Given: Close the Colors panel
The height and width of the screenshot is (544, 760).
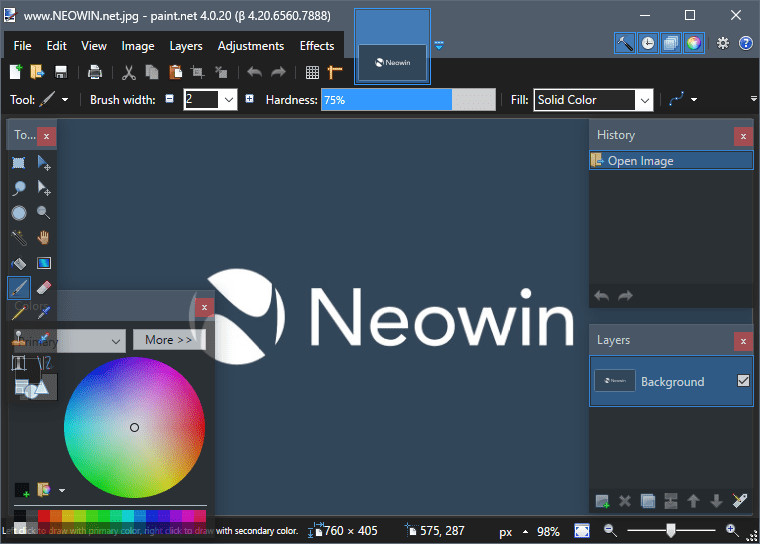Looking at the screenshot, I should point(204,307).
